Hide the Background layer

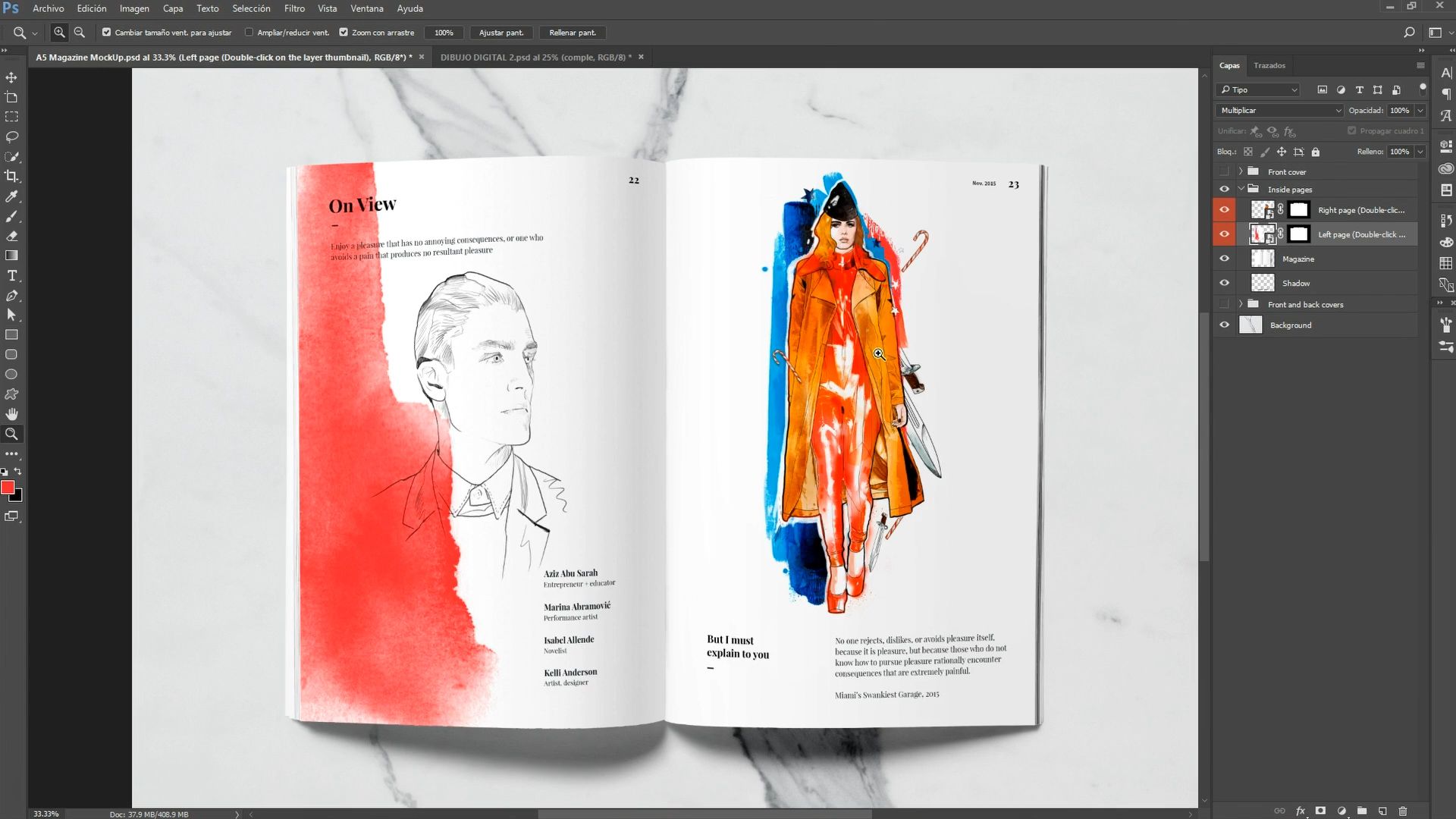point(1224,325)
